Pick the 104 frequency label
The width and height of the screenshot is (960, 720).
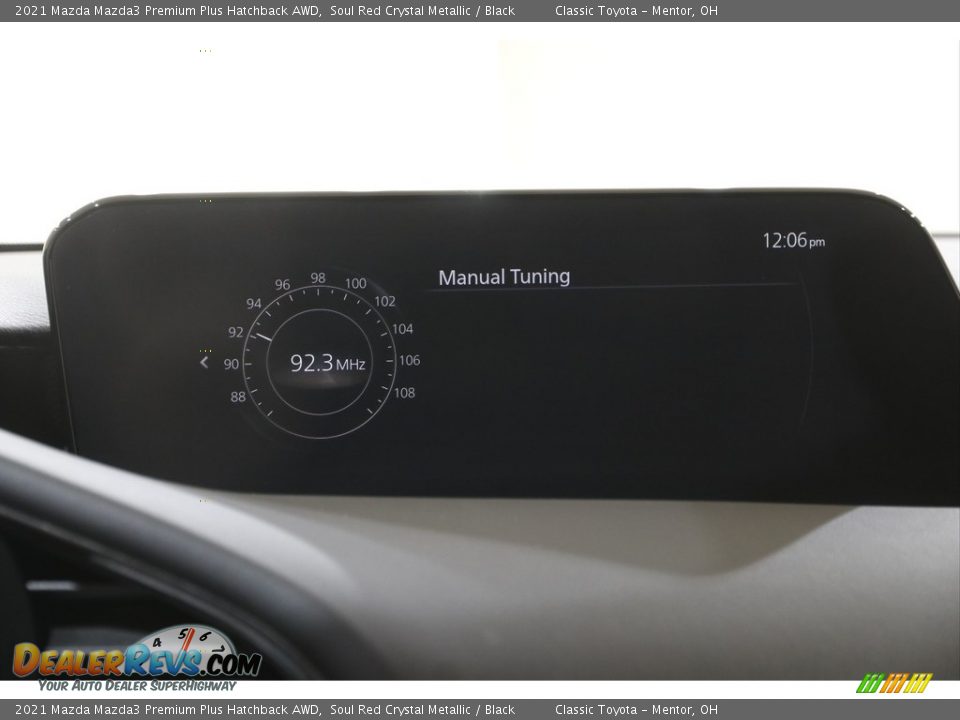point(402,329)
